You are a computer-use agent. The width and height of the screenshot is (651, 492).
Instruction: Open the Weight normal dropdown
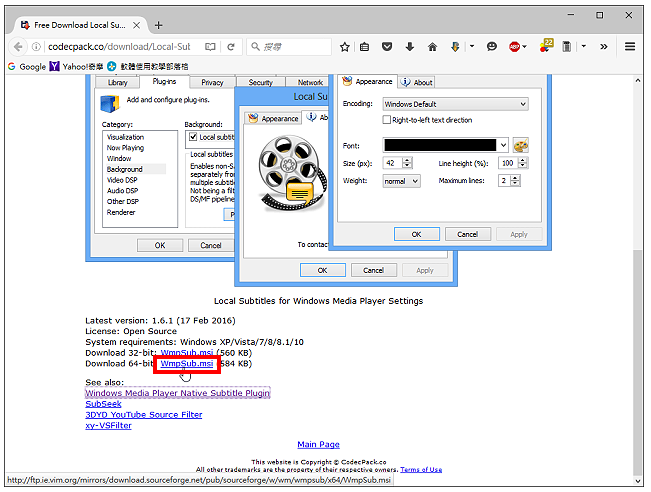(401, 181)
